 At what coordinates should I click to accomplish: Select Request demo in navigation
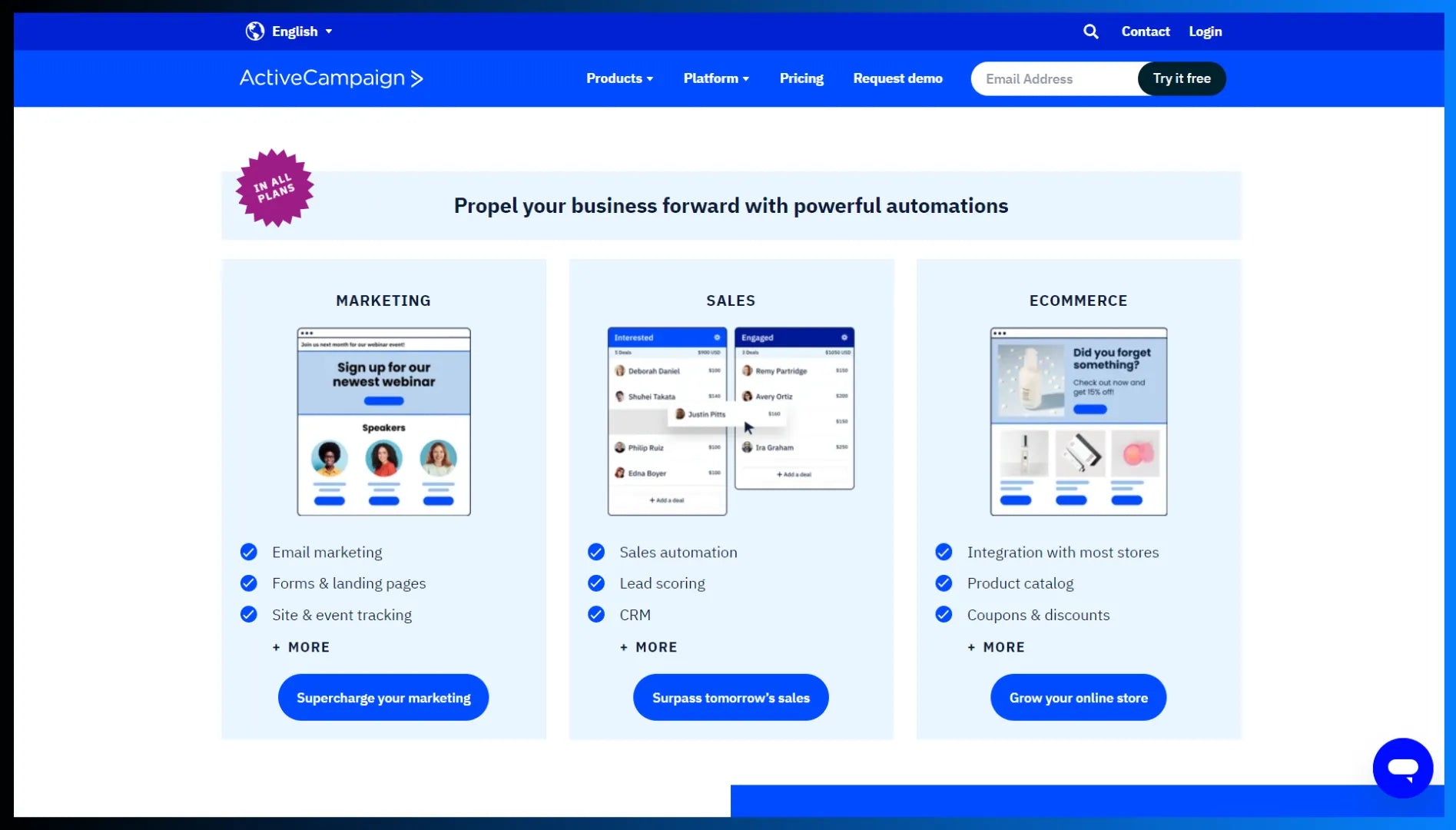tap(897, 78)
